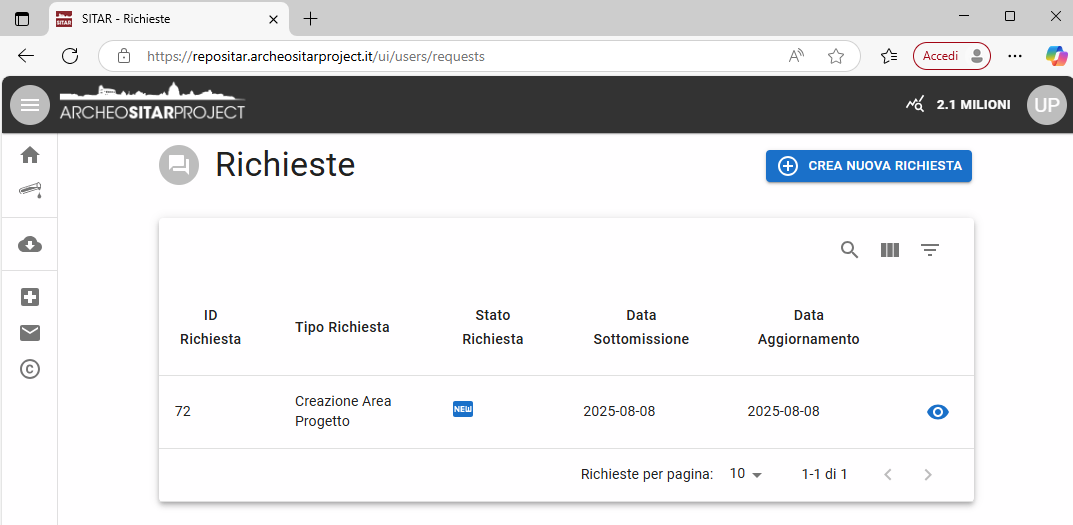
Task: Sort by Data Sottomissione column header
Action: pyautogui.click(x=640, y=327)
